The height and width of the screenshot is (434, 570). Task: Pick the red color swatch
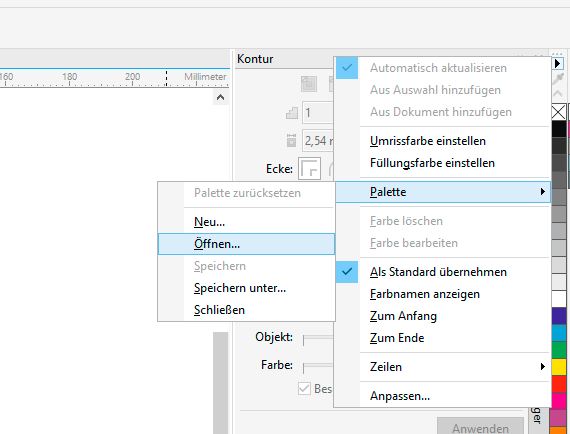tap(559, 384)
